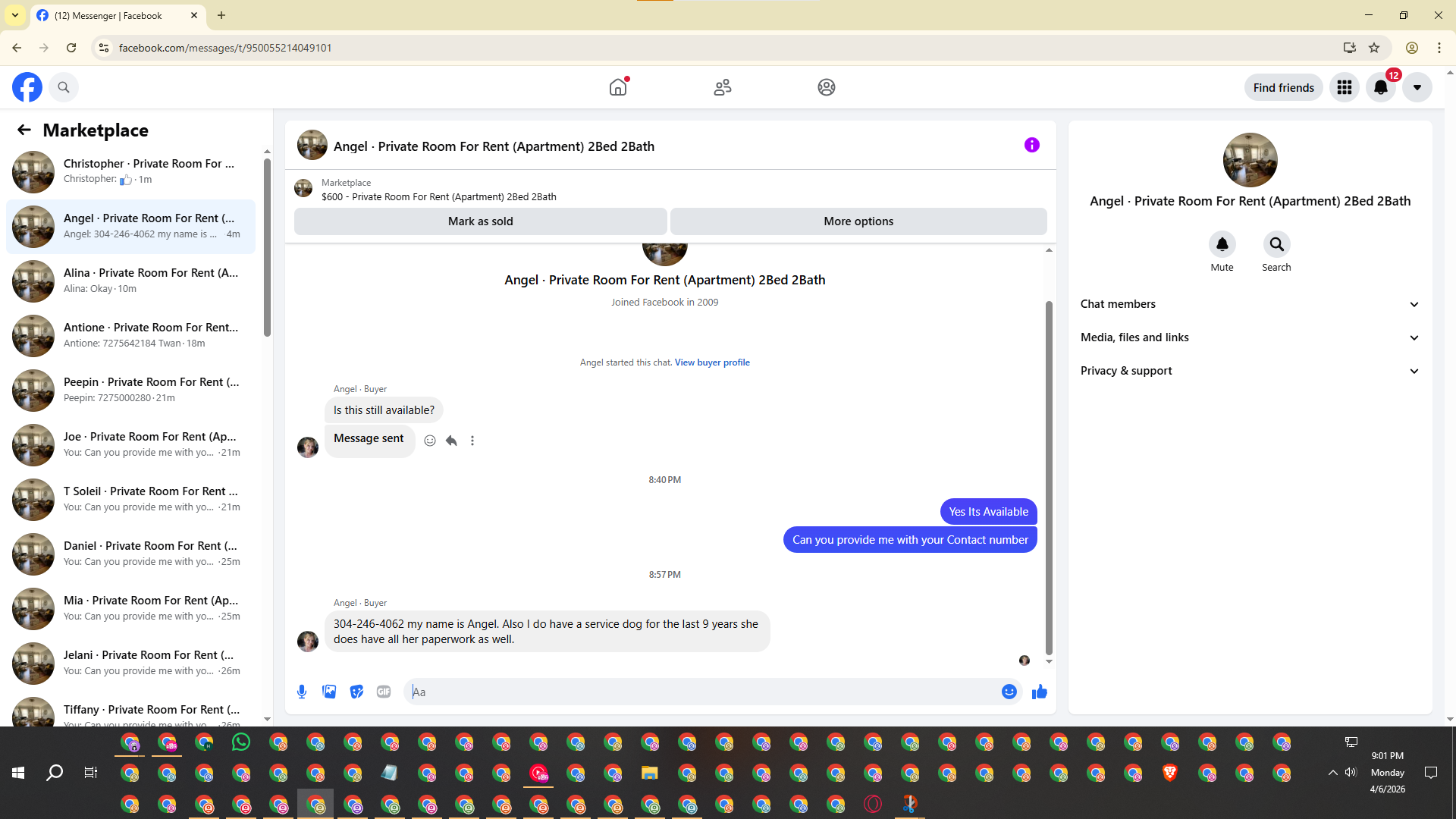Click the browser address bar URL

[225, 48]
